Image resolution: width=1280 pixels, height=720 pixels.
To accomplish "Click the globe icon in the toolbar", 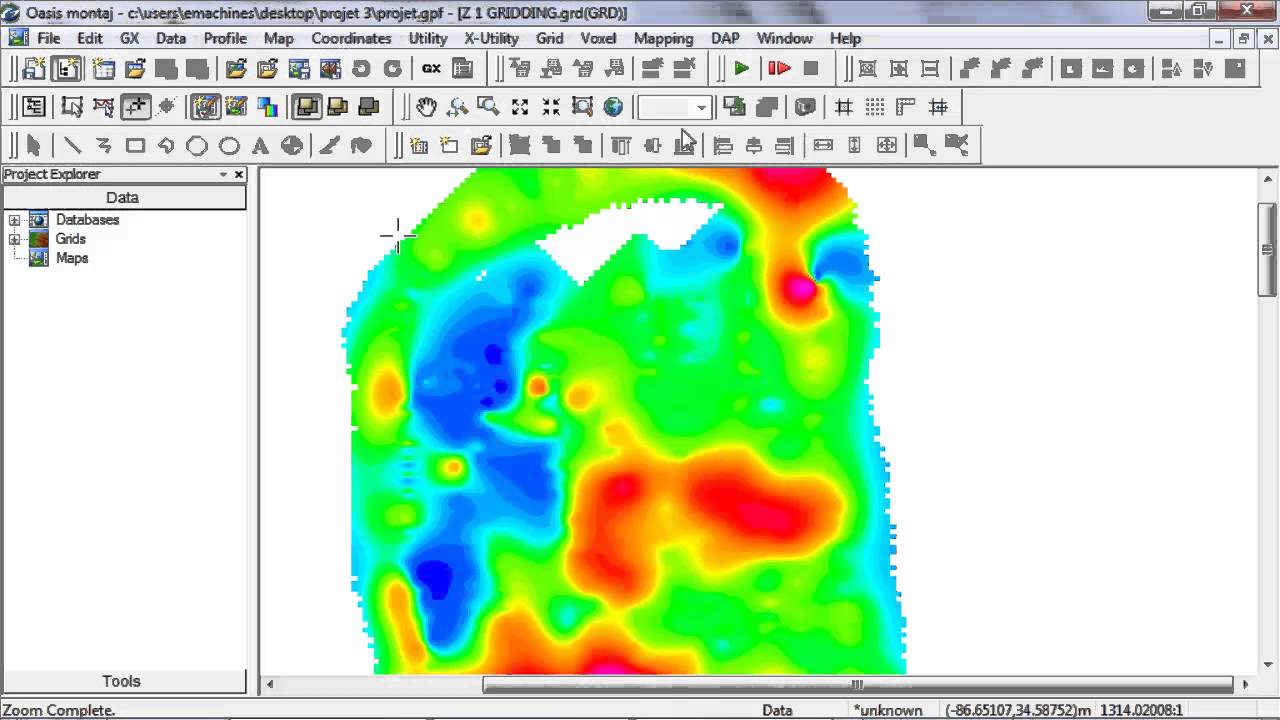I will [613, 107].
